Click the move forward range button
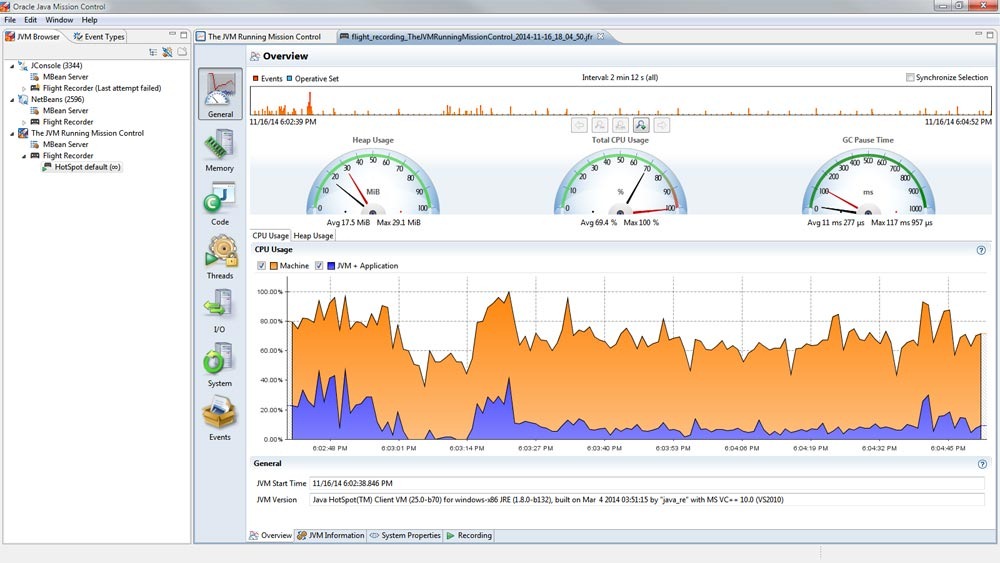This screenshot has height=563, width=1000. [x=662, y=125]
